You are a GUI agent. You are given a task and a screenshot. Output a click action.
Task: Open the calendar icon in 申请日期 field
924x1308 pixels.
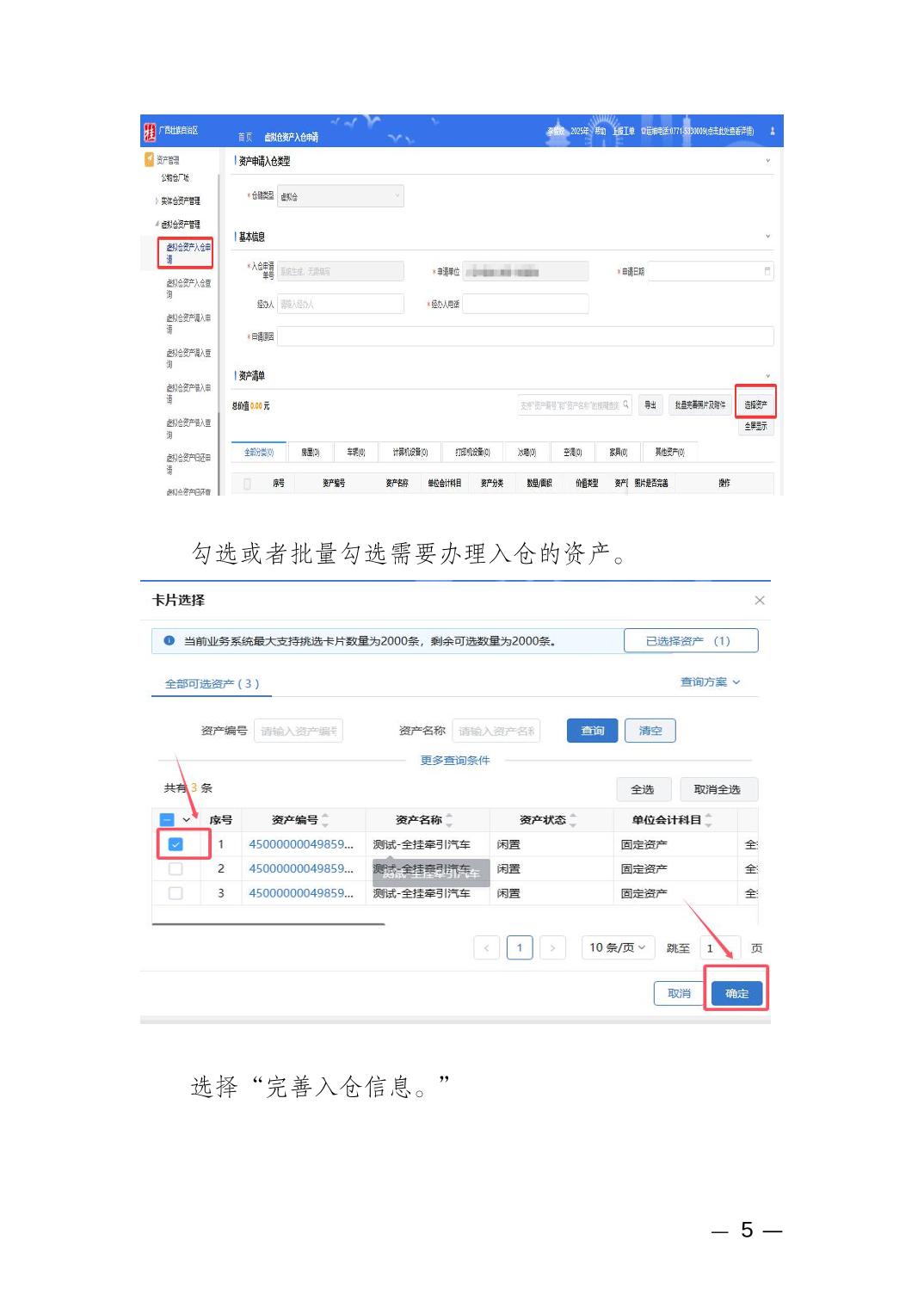767,272
